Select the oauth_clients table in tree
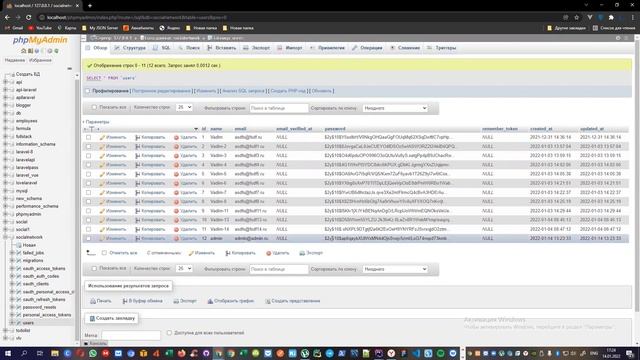The width and height of the screenshot is (640, 360). click(x=36, y=284)
